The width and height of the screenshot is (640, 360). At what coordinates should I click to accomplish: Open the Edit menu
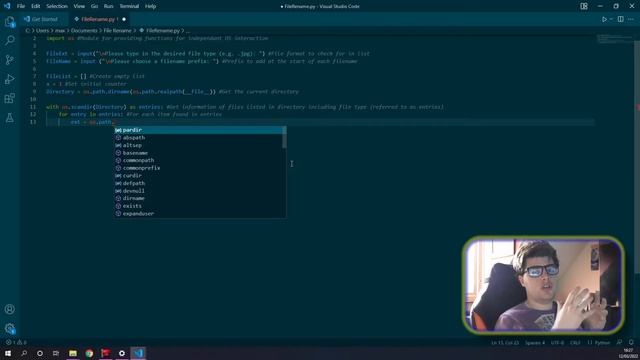point(36,6)
